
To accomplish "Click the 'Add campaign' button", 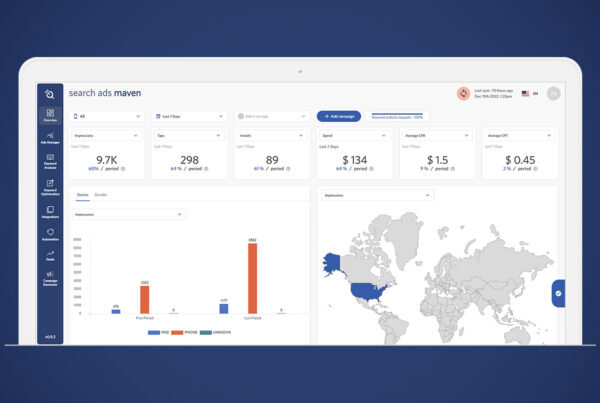I will pyautogui.click(x=339, y=116).
